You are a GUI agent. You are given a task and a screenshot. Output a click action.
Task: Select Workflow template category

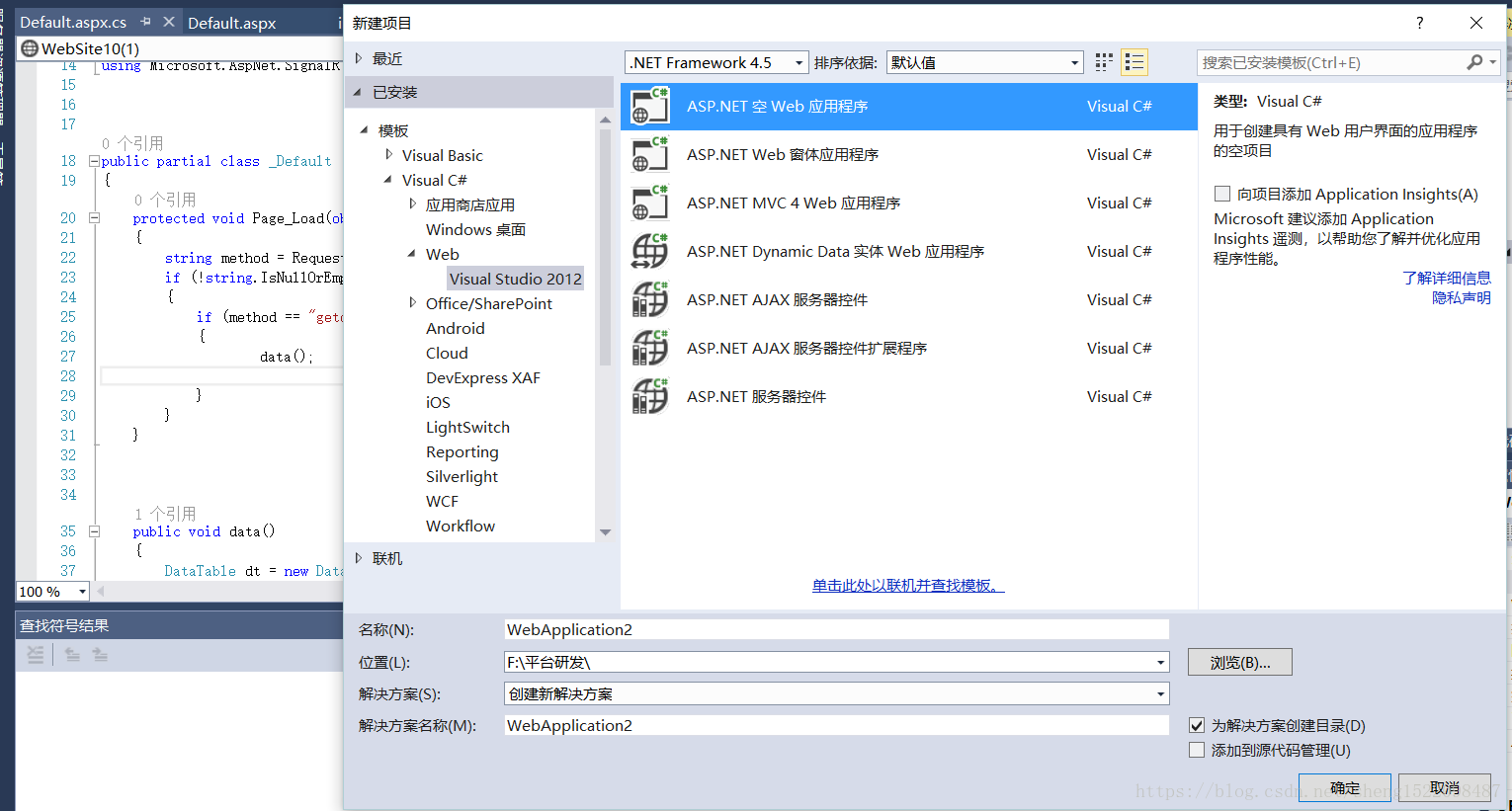(461, 526)
